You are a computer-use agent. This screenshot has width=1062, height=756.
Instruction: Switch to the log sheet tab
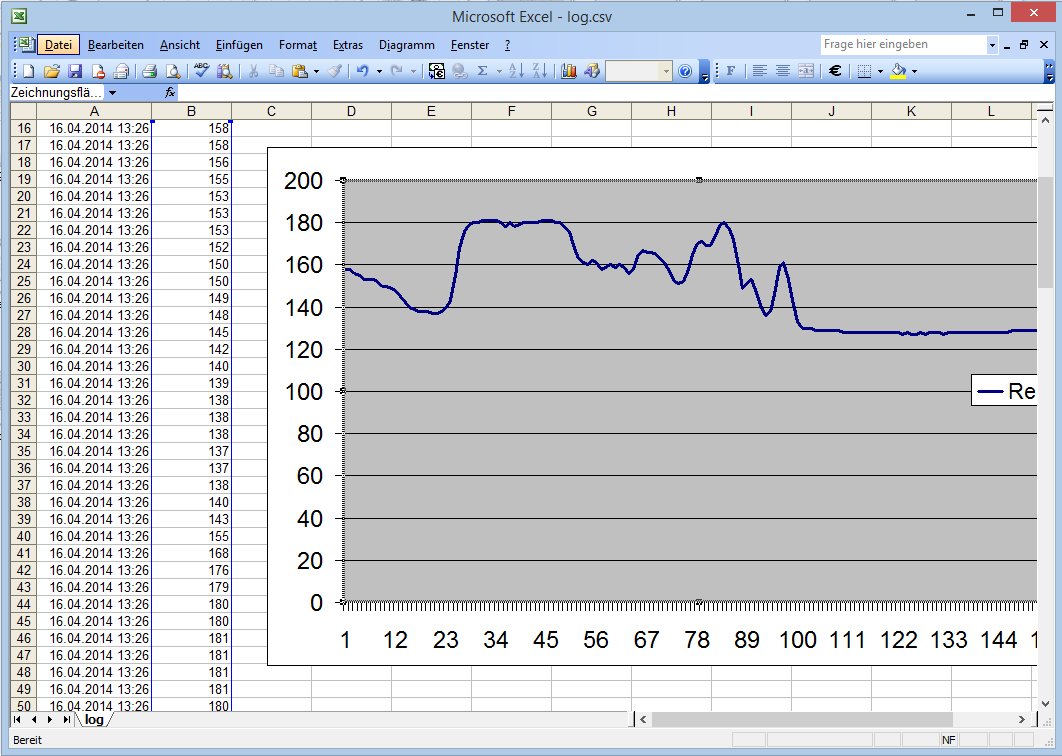pos(94,719)
